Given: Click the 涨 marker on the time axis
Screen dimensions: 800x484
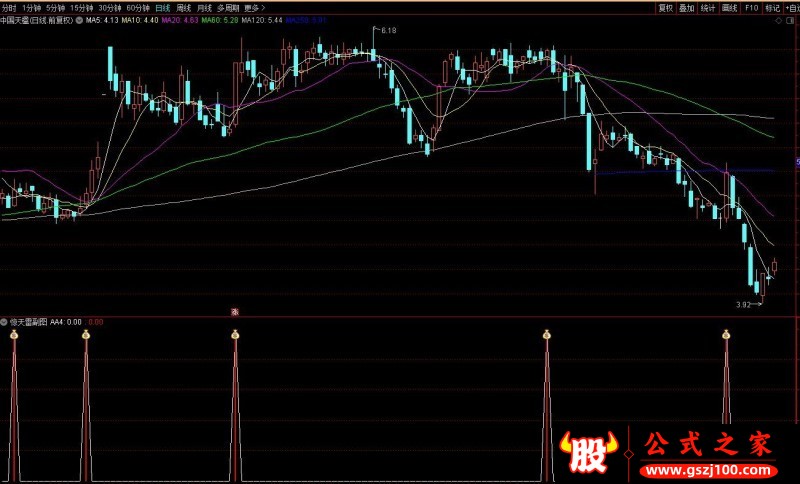Looking at the screenshot, I should point(235,312).
